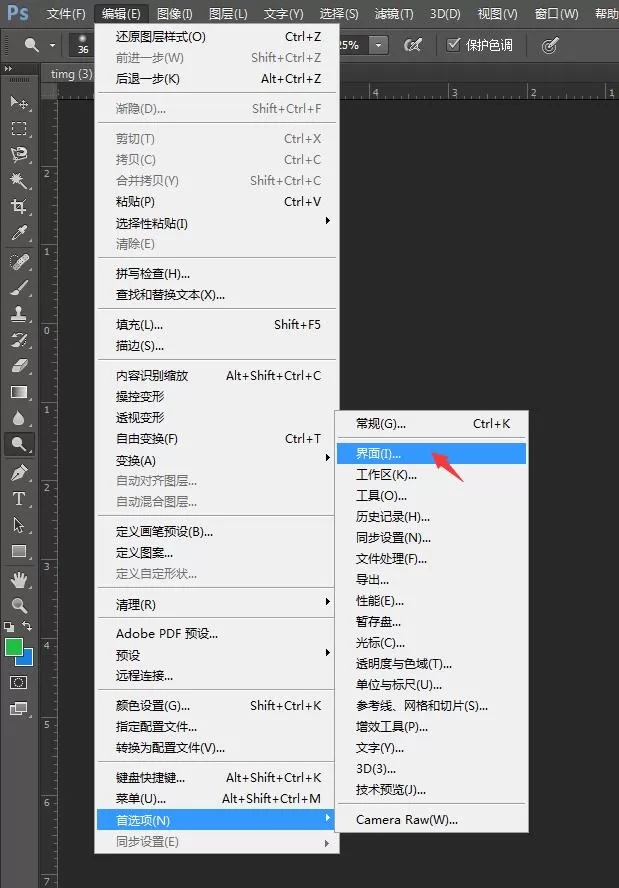Select the Path Selection tool
Viewport: 619px width, 888px height.
pyautogui.click(x=19, y=525)
